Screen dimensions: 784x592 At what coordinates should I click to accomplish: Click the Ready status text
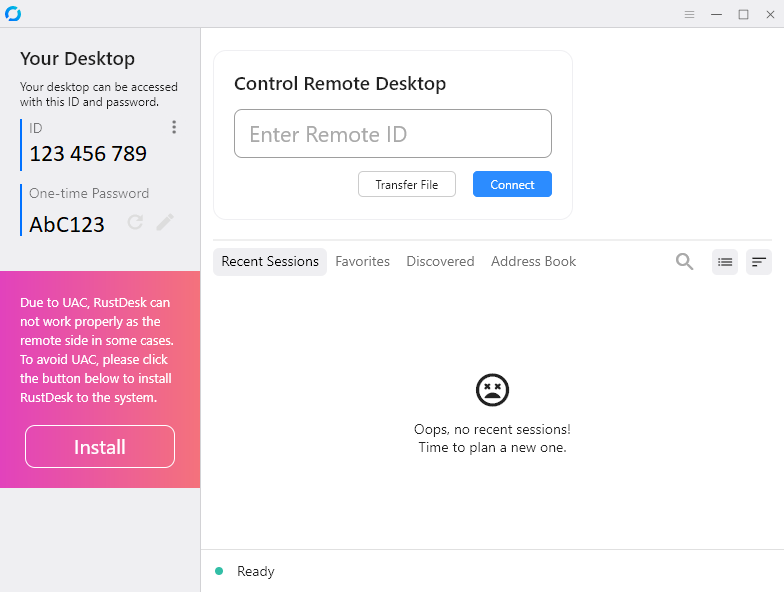click(256, 571)
